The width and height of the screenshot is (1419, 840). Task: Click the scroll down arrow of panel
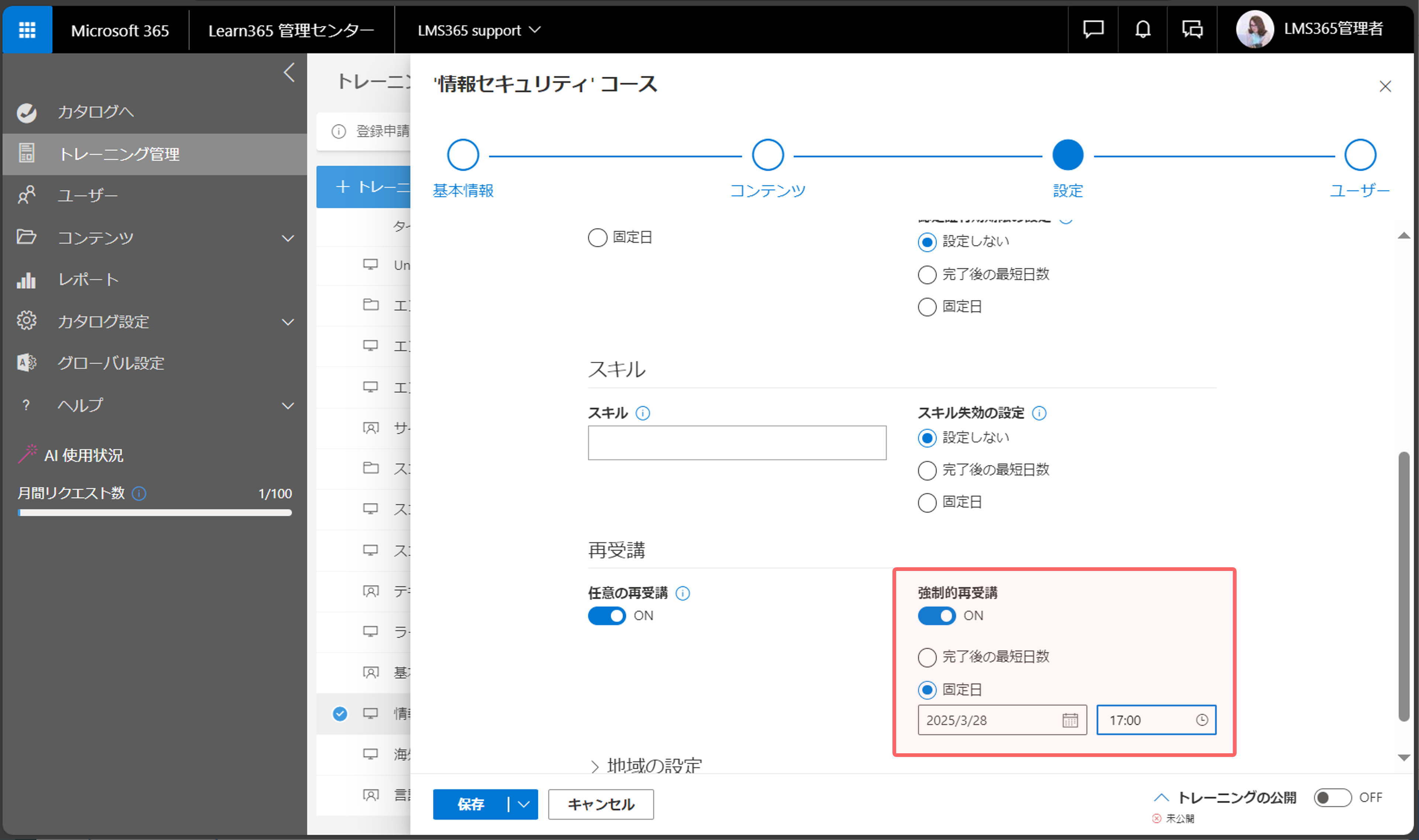1404,757
